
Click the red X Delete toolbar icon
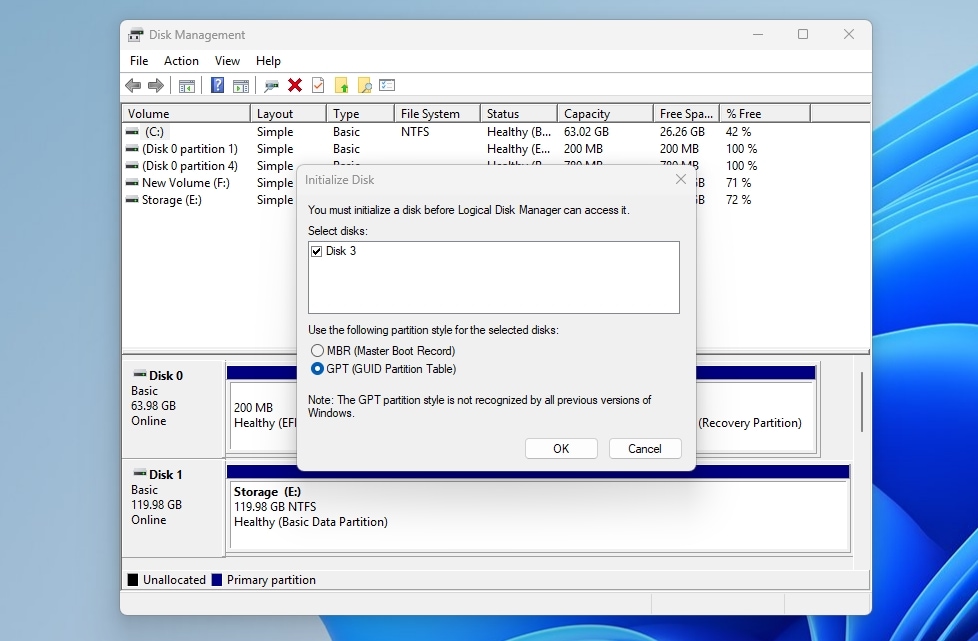pos(295,85)
